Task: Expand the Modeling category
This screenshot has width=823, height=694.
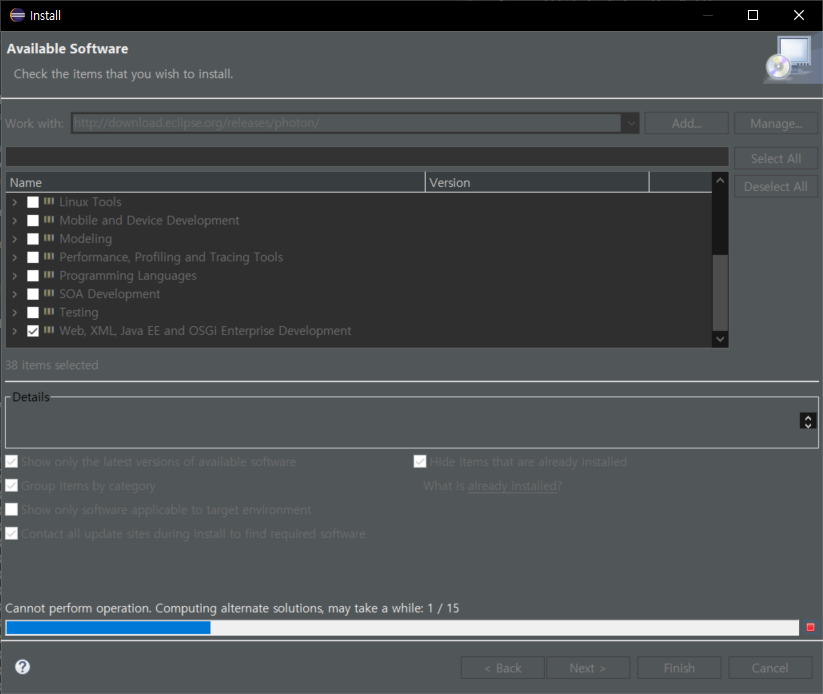Action: (15, 239)
